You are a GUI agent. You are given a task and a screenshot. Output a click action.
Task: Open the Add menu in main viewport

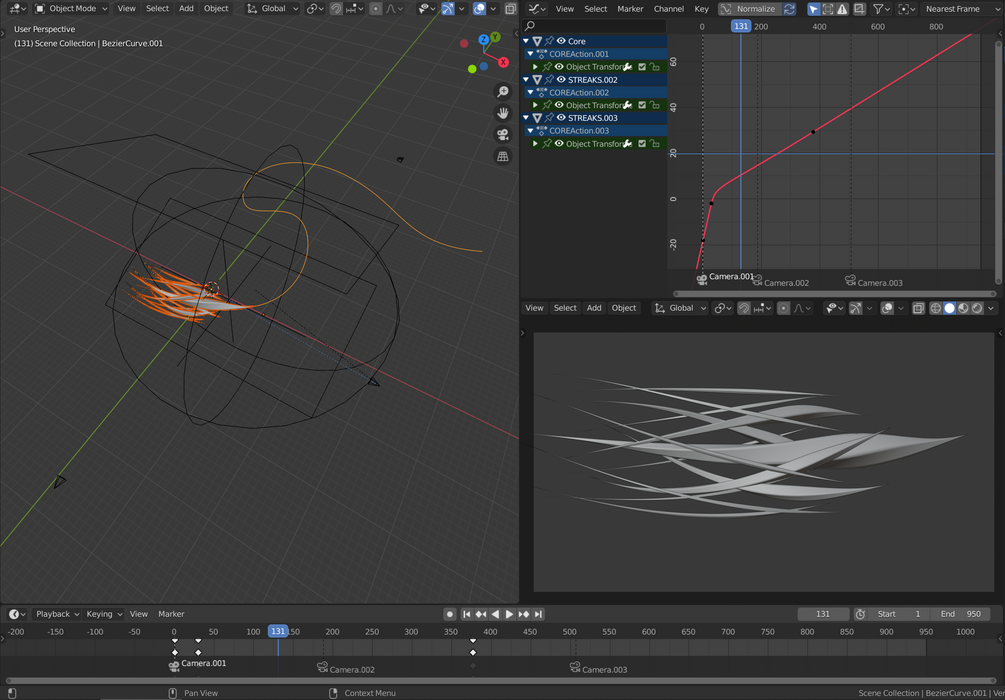[187, 8]
